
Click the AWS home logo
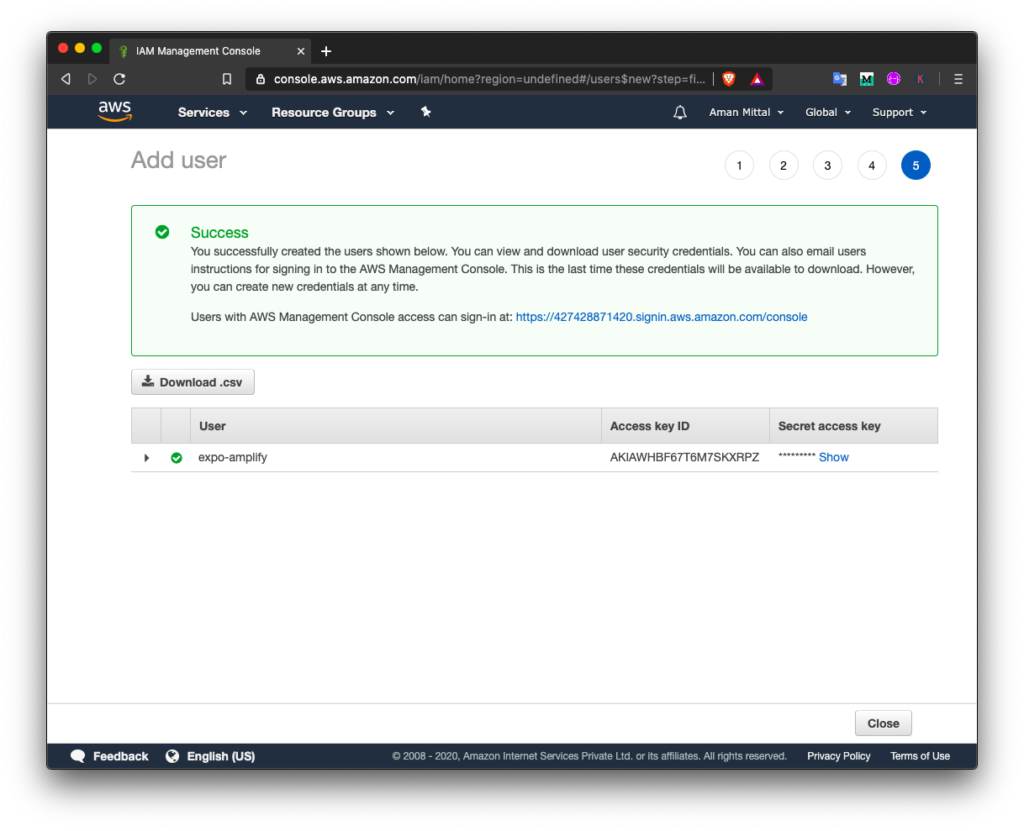114,111
